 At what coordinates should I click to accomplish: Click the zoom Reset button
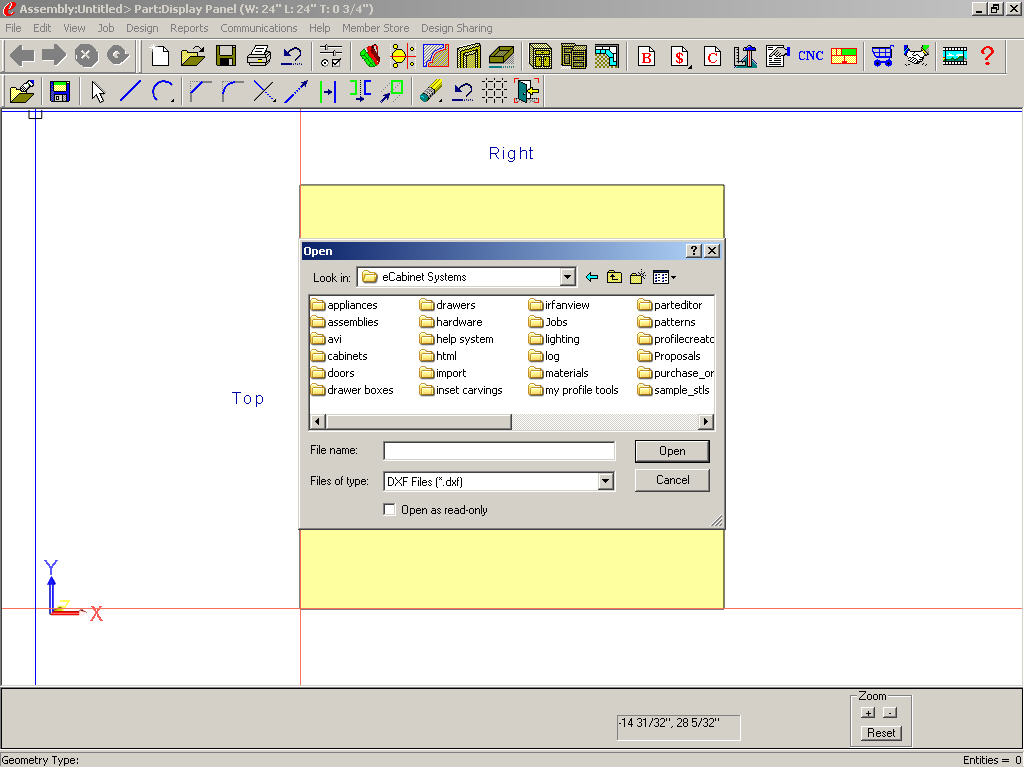click(x=881, y=733)
